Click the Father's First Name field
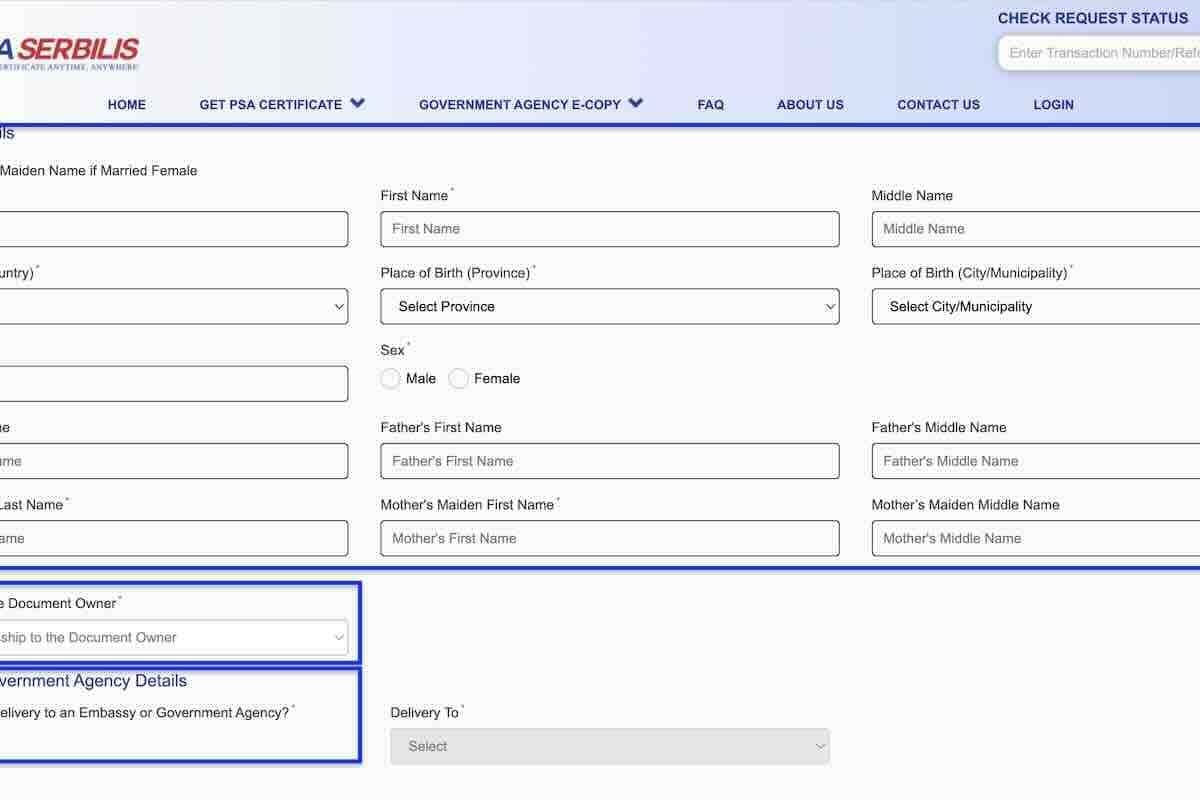The height and width of the screenshot is (800, 1200). click(x=609, y=461)
